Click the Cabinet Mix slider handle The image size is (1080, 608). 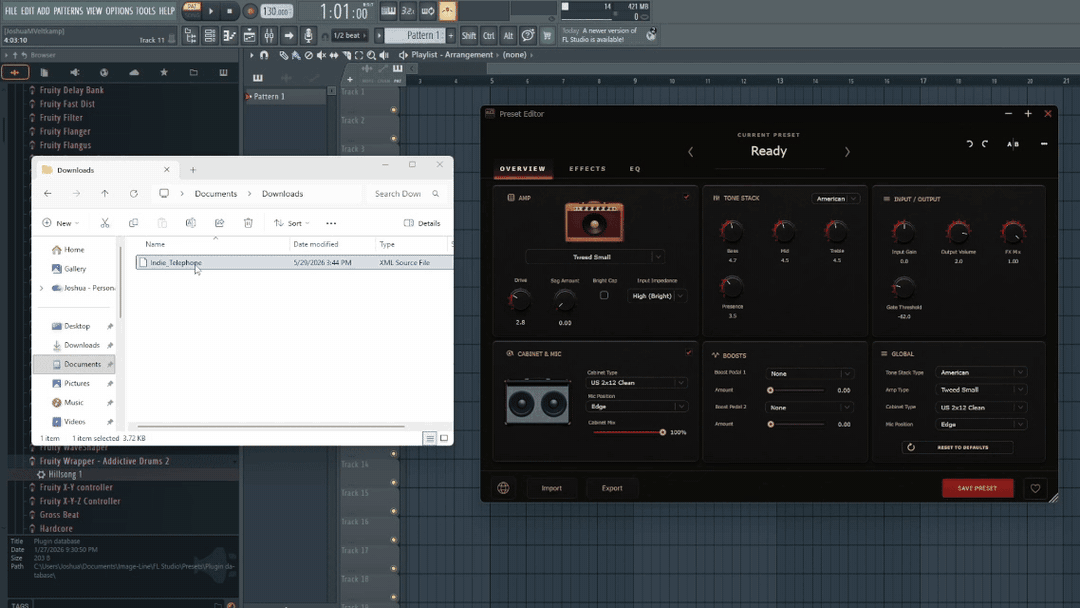coord(663,432)
